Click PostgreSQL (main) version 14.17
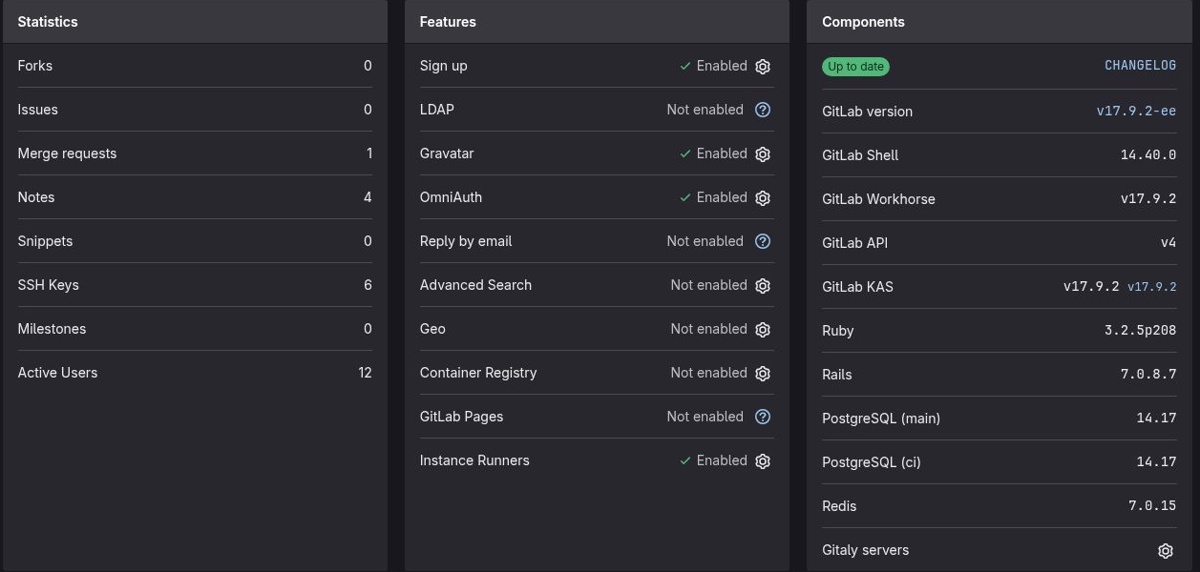This screenshot has width=1200, height=572. click(1156, 419)
